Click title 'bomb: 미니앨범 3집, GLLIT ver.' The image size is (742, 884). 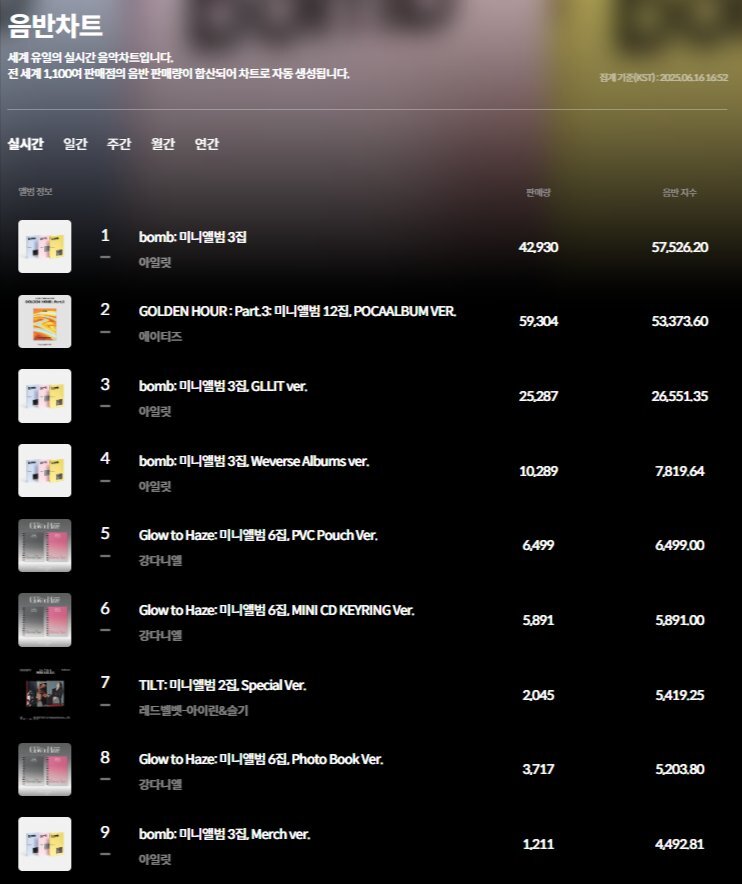click(223, 386)
